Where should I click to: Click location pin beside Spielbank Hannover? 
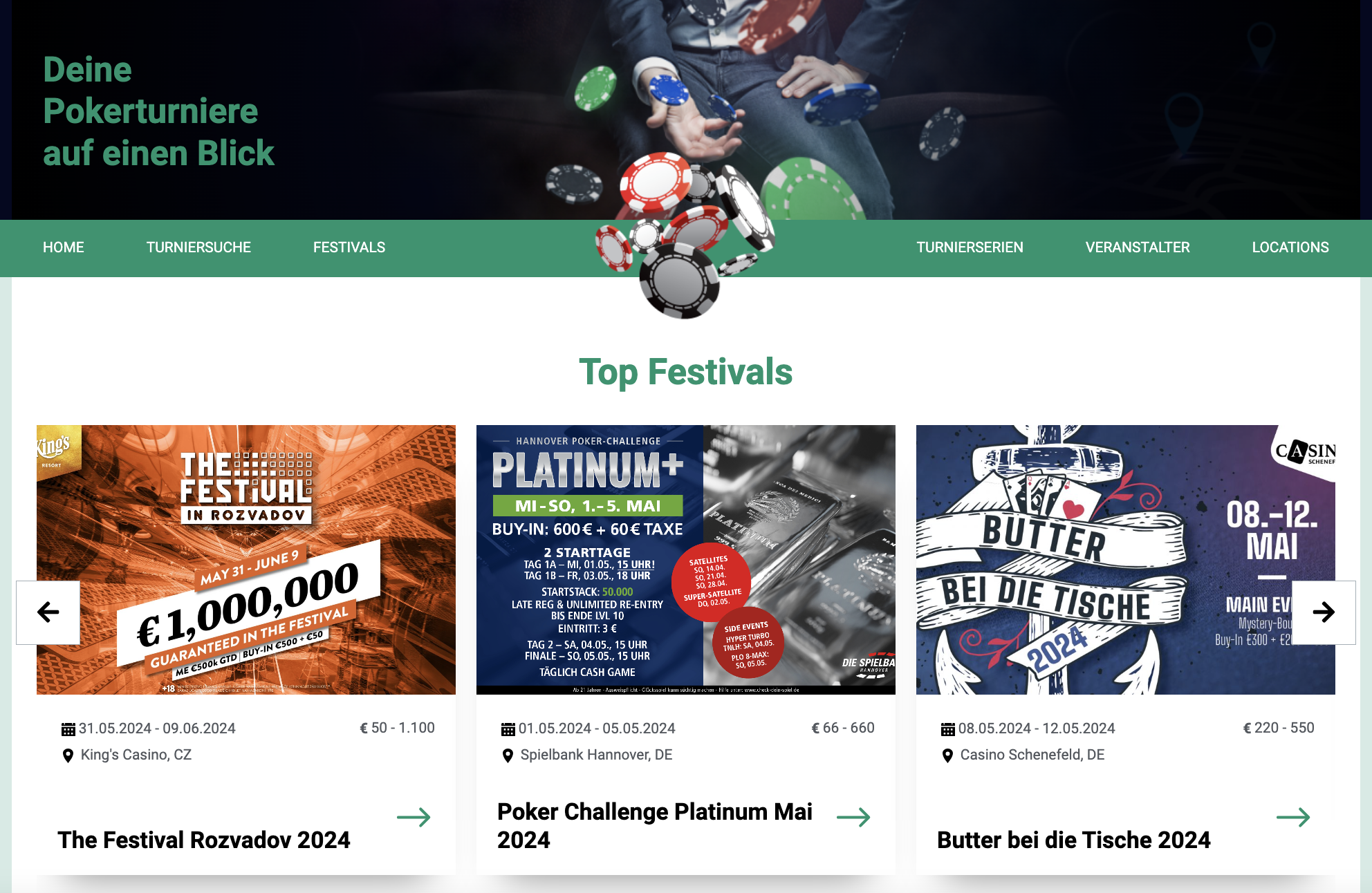point(508,755)
